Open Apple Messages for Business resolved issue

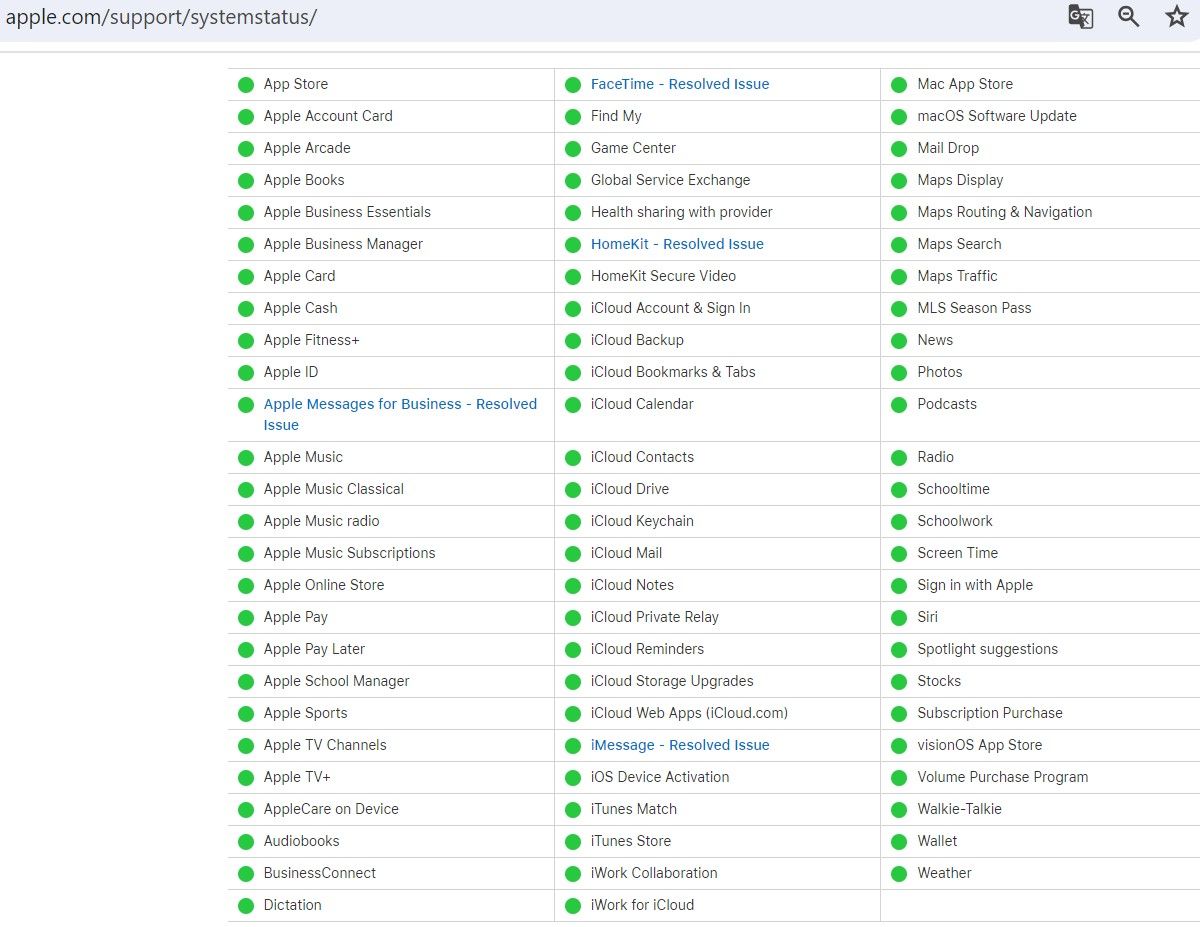399,404
